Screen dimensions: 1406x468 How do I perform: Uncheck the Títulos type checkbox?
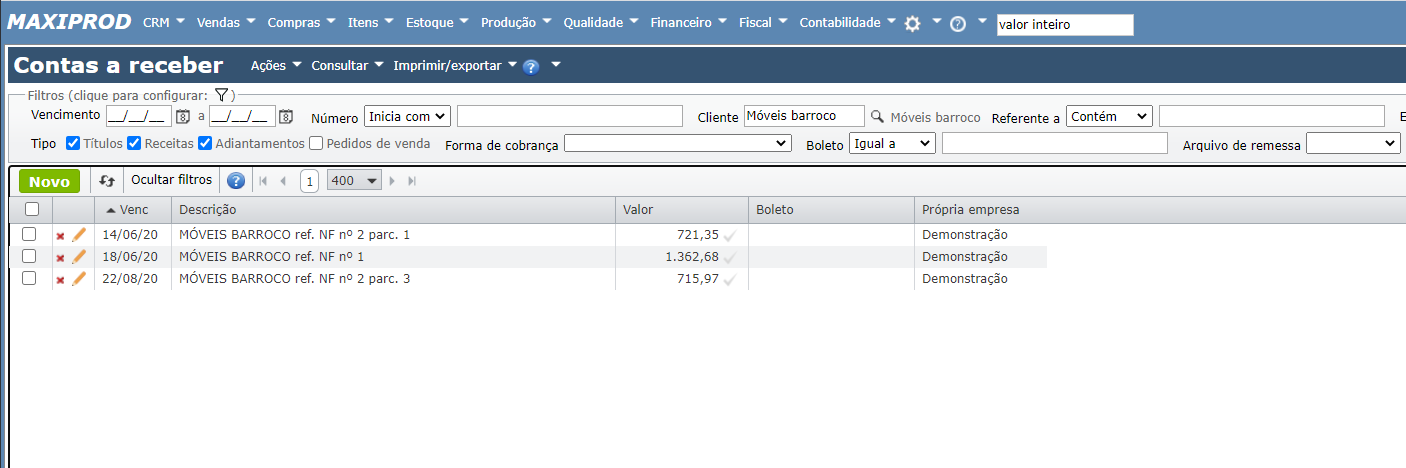(73, 143)
